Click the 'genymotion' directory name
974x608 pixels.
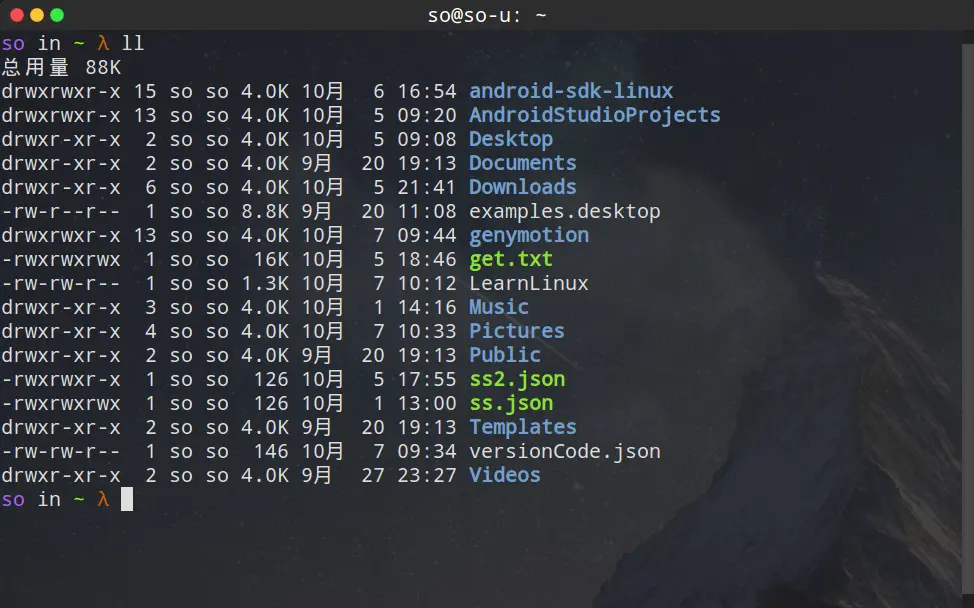[x=529, y=236]
